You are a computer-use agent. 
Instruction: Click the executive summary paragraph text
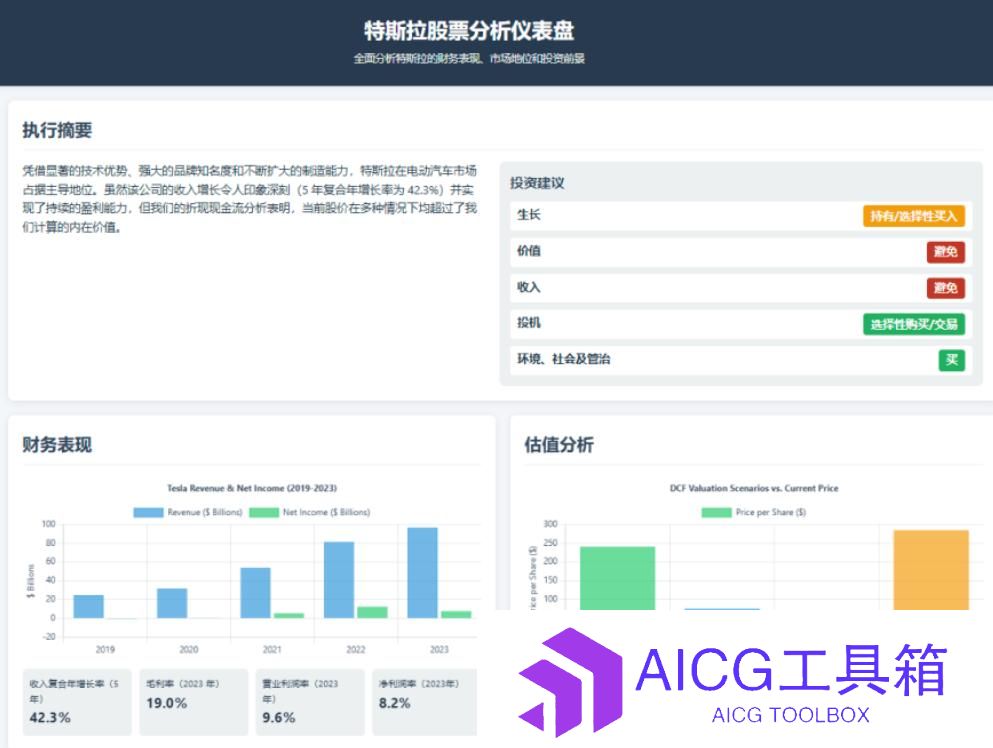[x=250, y=199]
